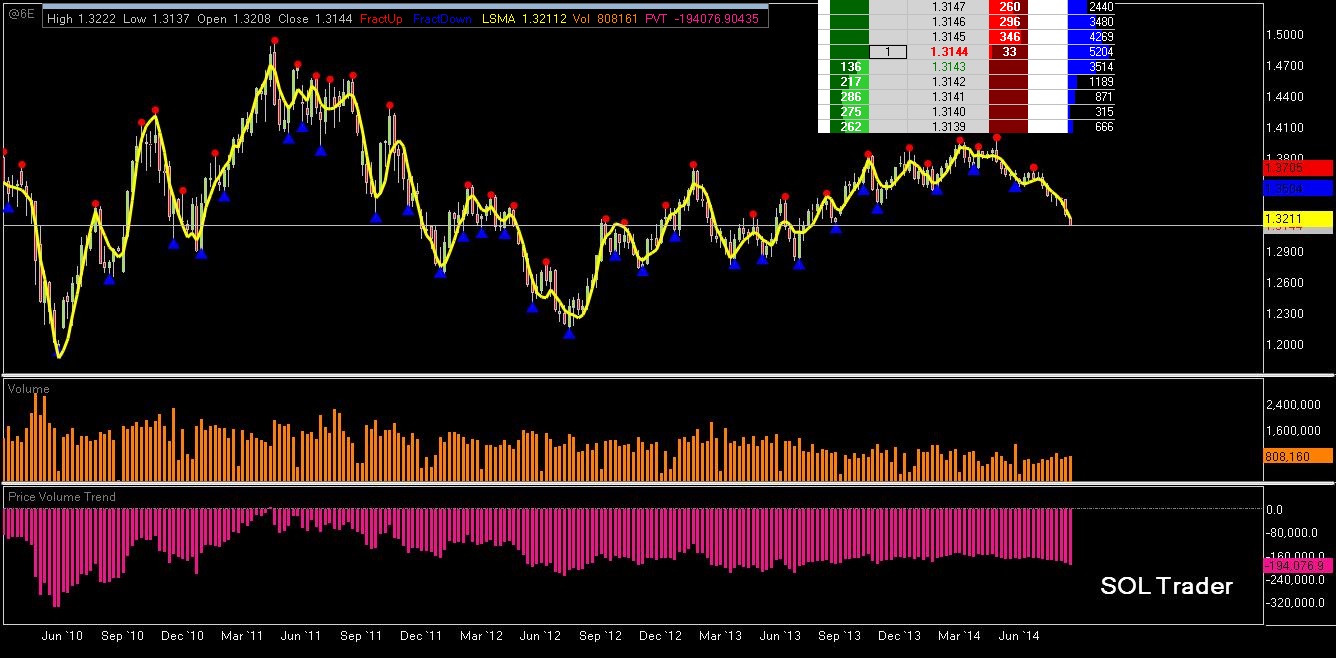Screen dimensions: 1336x658
Task: Click the volume profile value 4269
Action: coord(1100,36)
